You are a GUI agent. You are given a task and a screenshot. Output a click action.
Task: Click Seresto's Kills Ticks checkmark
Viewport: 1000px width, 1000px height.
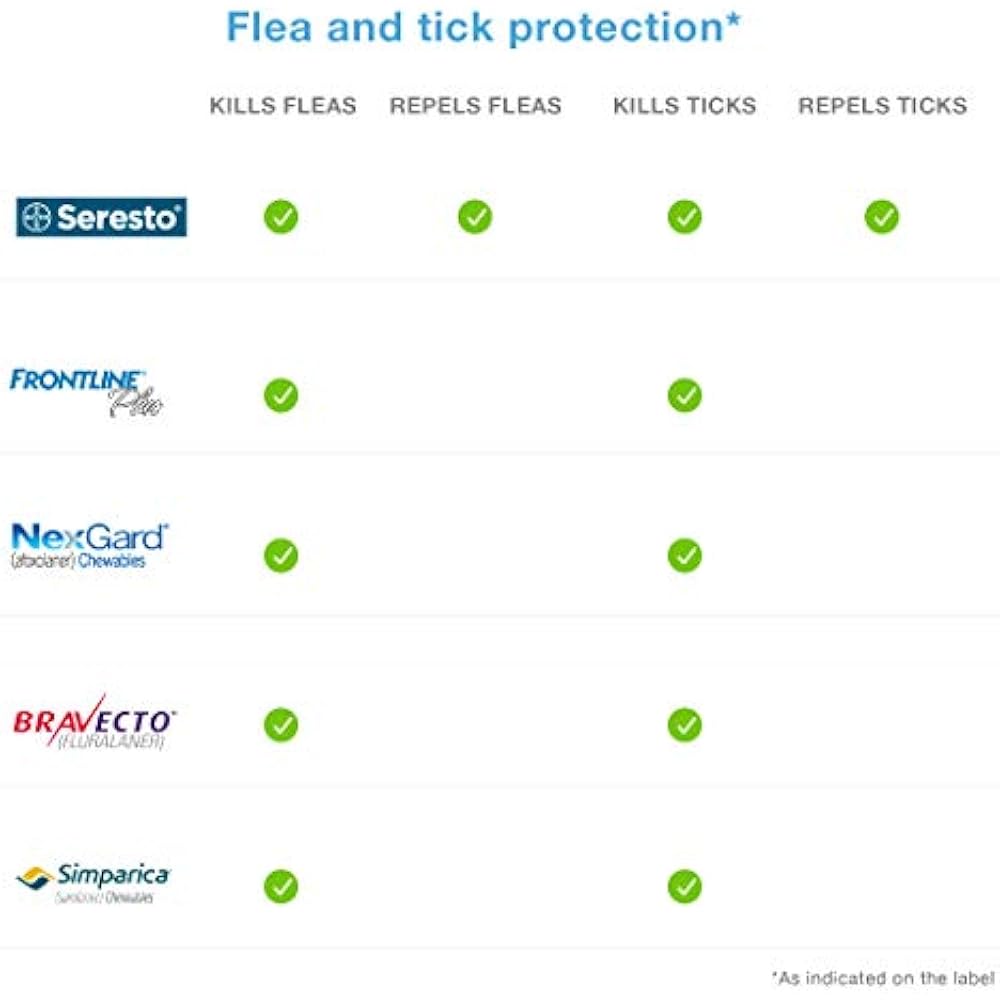685,217
